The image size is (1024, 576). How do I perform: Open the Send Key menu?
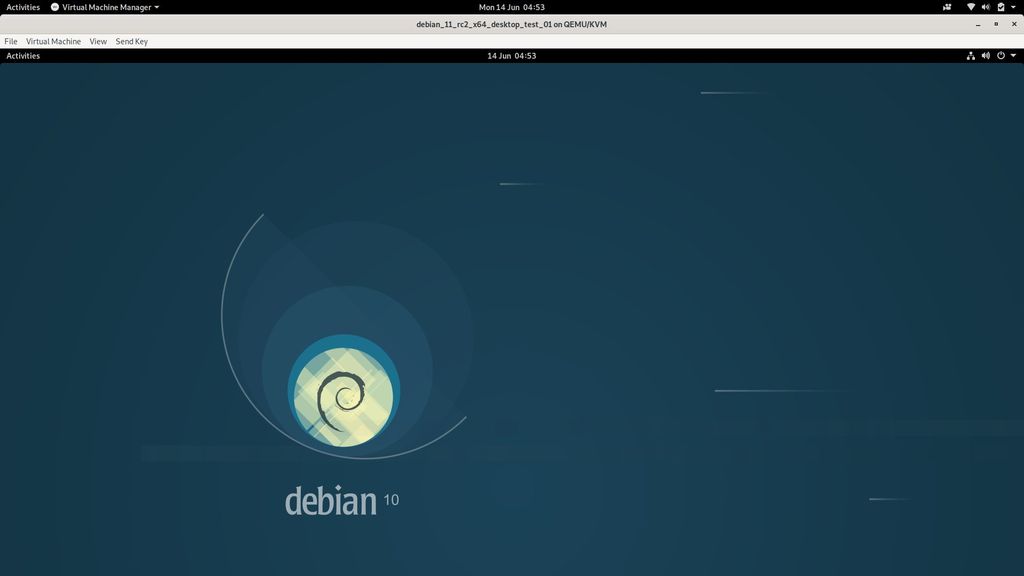pyautogui.click(x=131, y=41)
